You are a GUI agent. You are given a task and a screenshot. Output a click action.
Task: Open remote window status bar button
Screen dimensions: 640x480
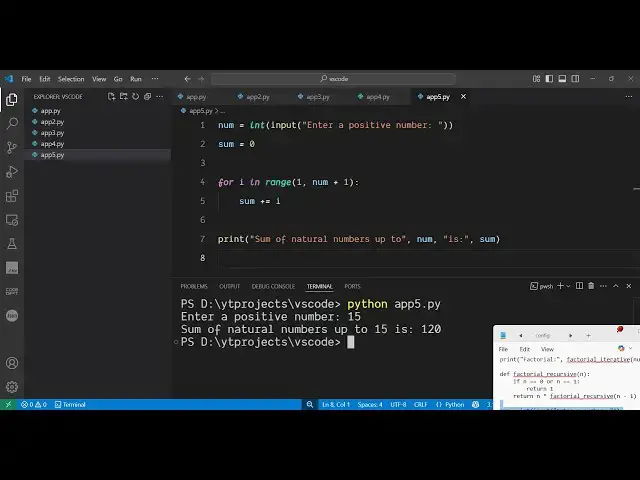8,404
